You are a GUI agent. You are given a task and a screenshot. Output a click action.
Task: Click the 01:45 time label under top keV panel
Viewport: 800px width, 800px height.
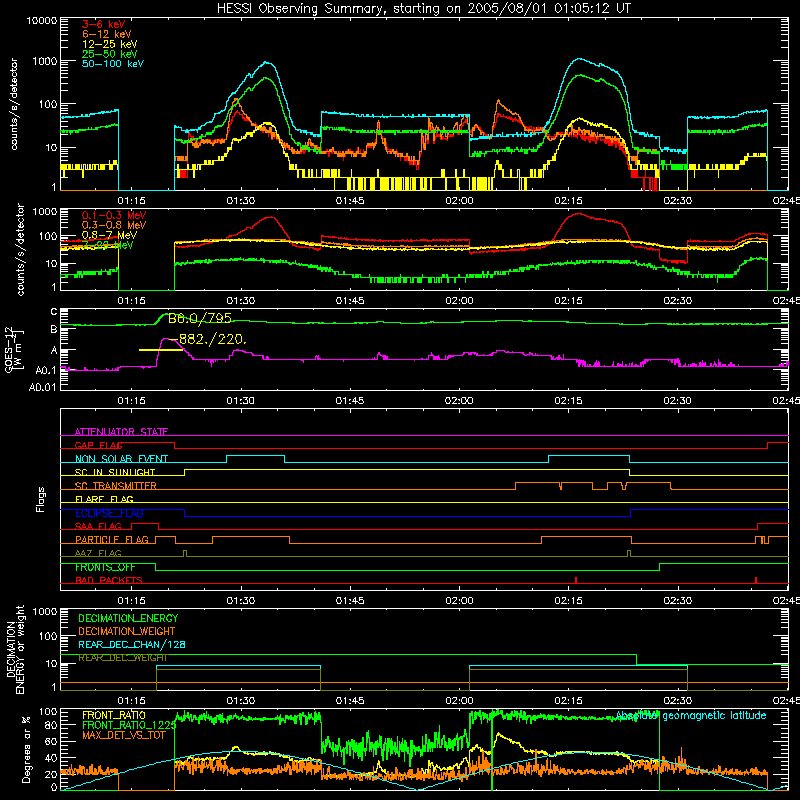tap(350, 201)
